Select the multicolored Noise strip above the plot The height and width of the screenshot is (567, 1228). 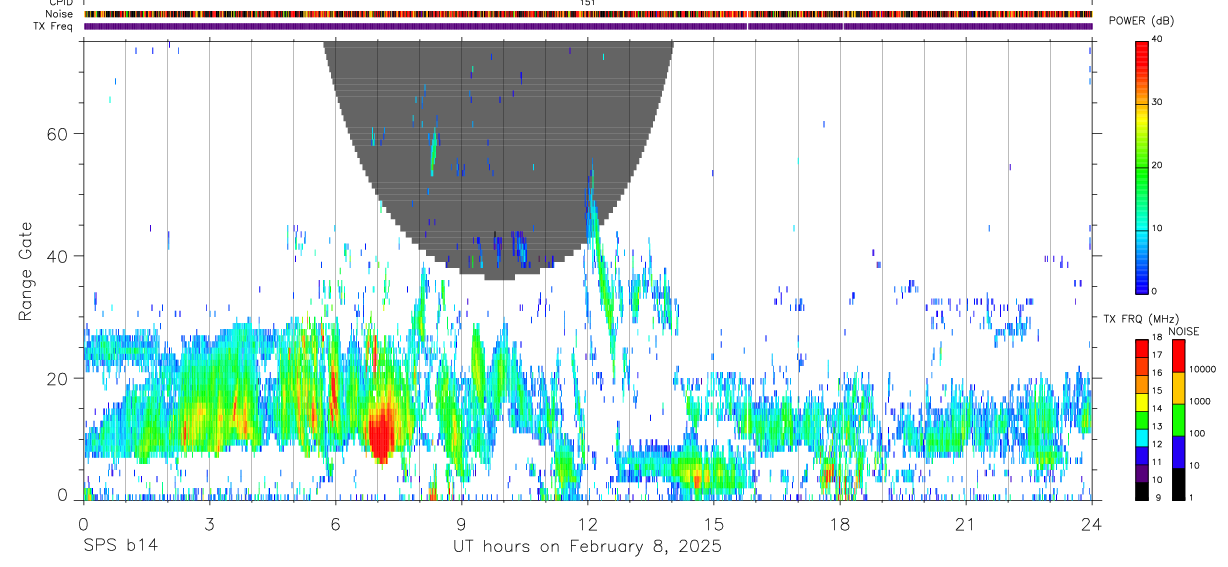(588, 14)
